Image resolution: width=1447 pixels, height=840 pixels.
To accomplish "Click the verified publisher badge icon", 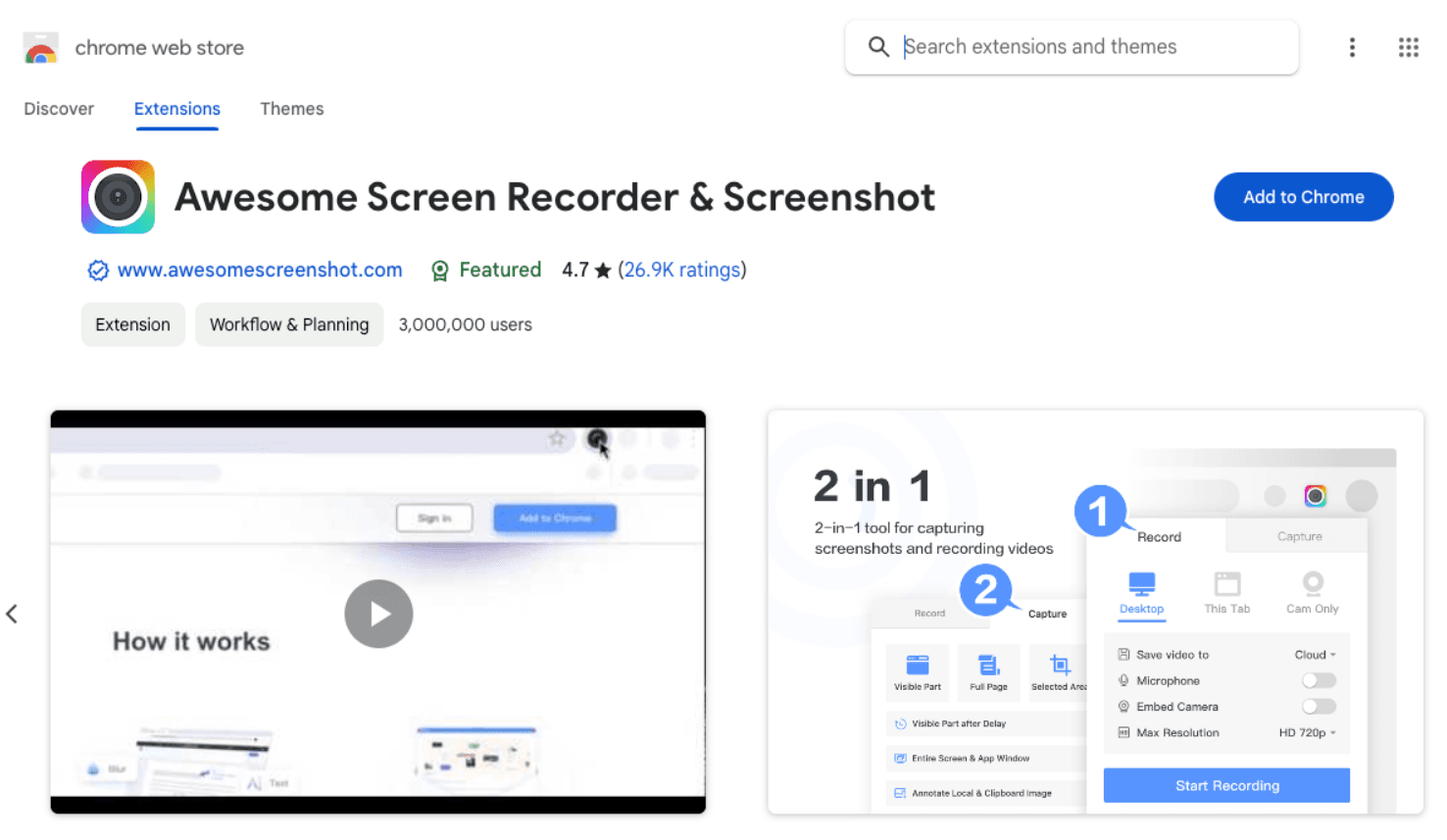I will click(98, 271).
